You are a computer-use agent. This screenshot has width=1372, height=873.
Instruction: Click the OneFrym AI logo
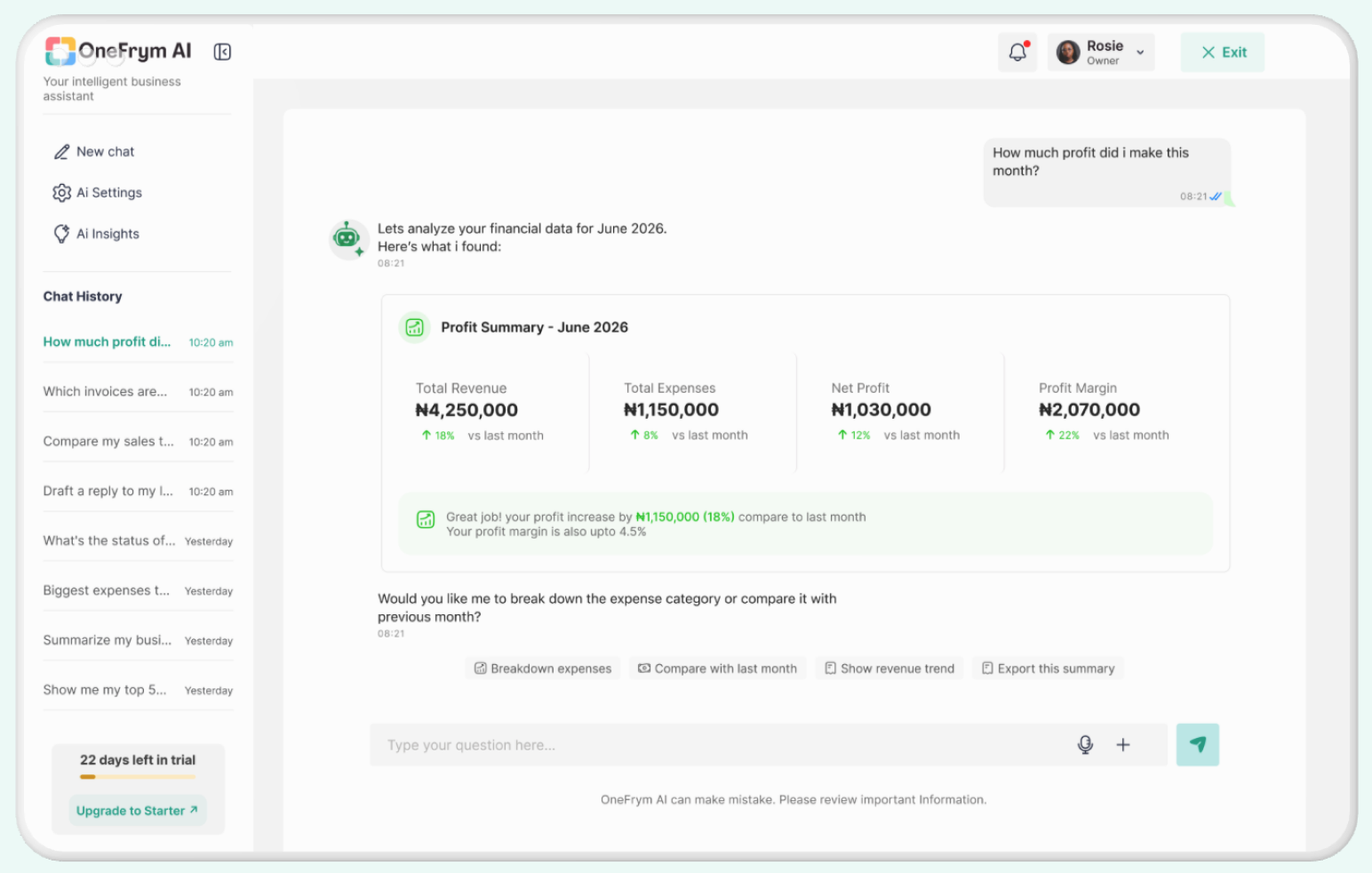118,51
